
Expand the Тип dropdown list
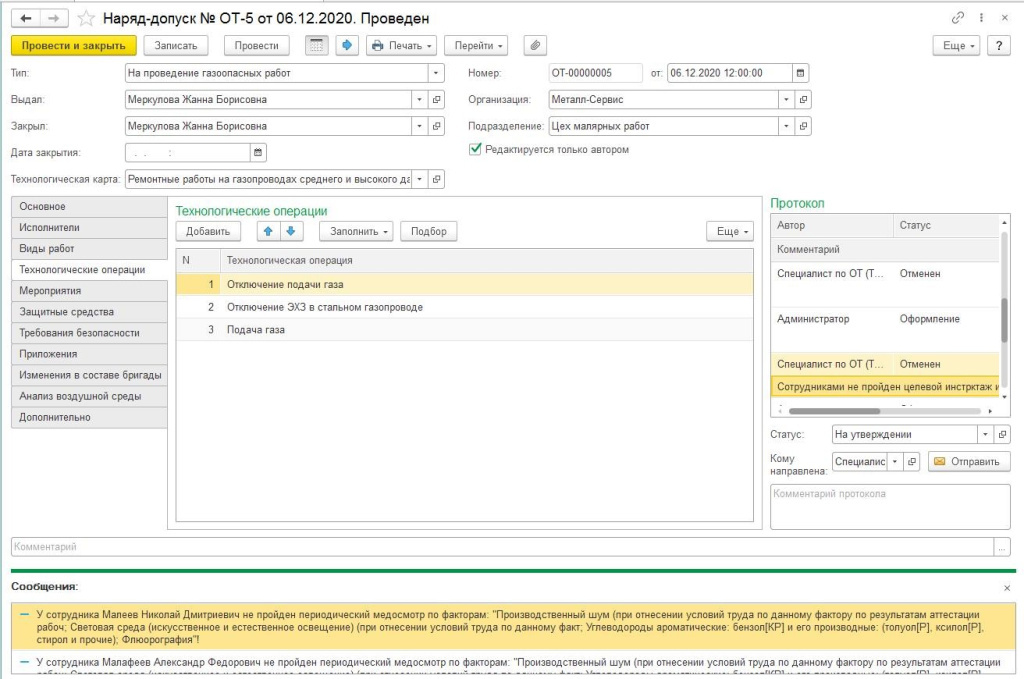[x=436, y=73]
